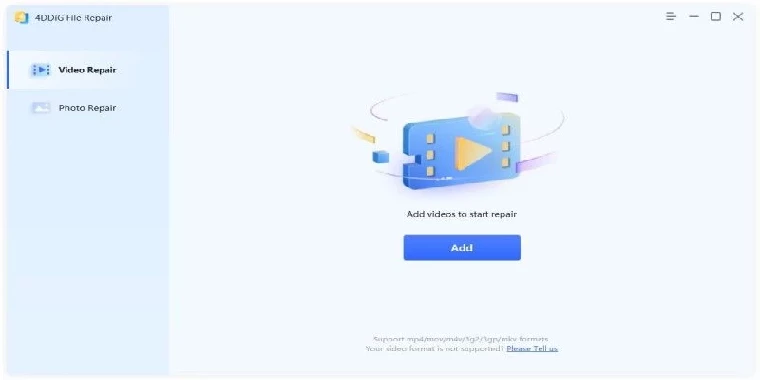Click the Add videos to start repair text
Image resolution: width=760 pixels, height=380 pixels.
461,214
